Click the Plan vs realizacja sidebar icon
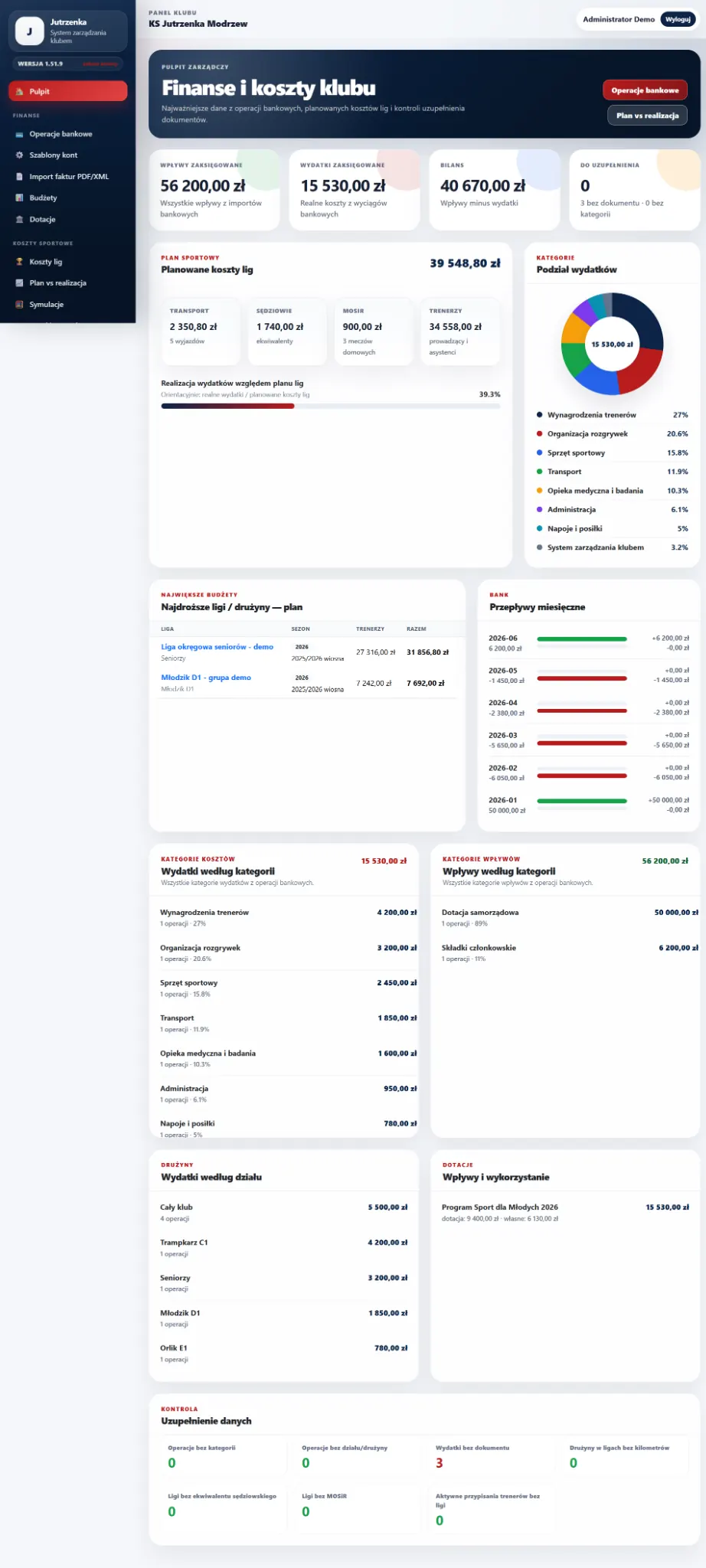Image resolution: width=706 pixels, height=1568 pixels. click(x=19, y=283)
